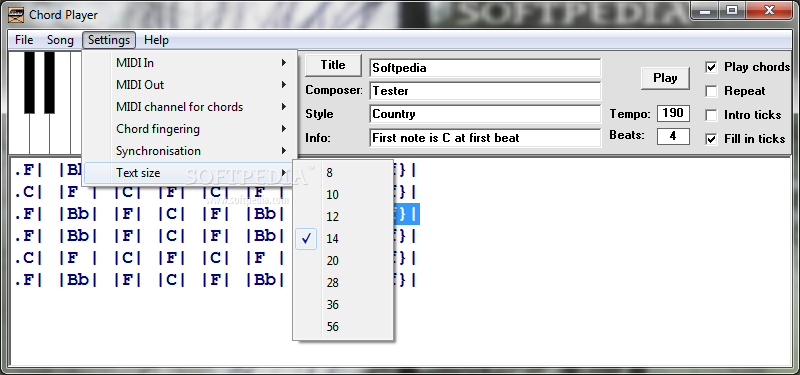This screenshot has width=800, height=375.
Task: Enable the Intro ticks checkbox
Action: click(x=711, y=115)
